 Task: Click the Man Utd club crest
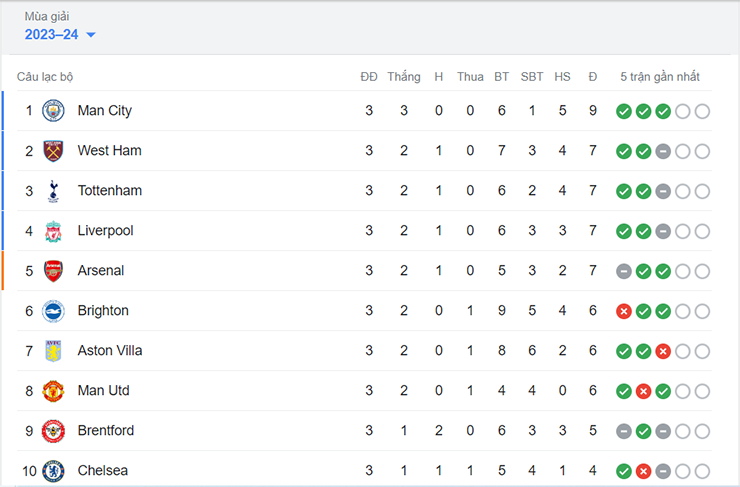[x=53, y=391]
